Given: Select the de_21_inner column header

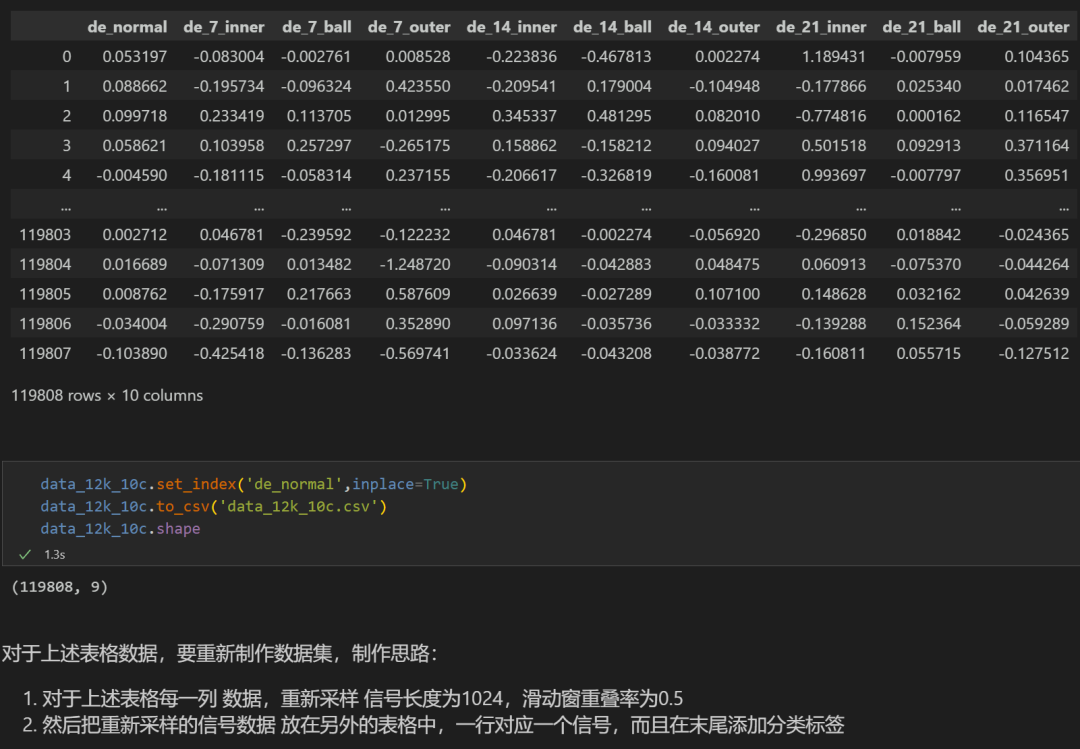Looking at the screenshot, I should pyautogui.click(x=821, y=27).
